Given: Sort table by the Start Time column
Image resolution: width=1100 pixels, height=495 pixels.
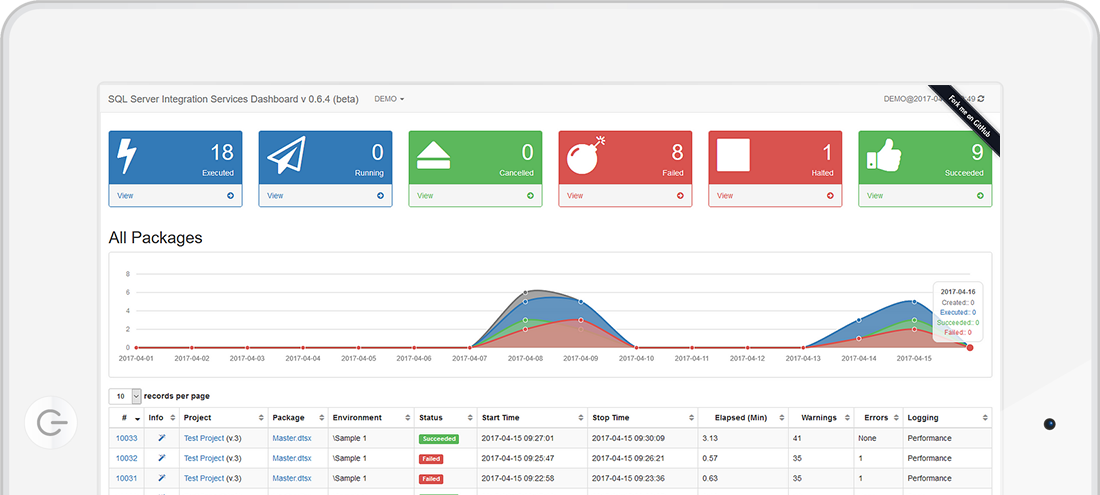Looking at the screenshot, I should (532, 417).
